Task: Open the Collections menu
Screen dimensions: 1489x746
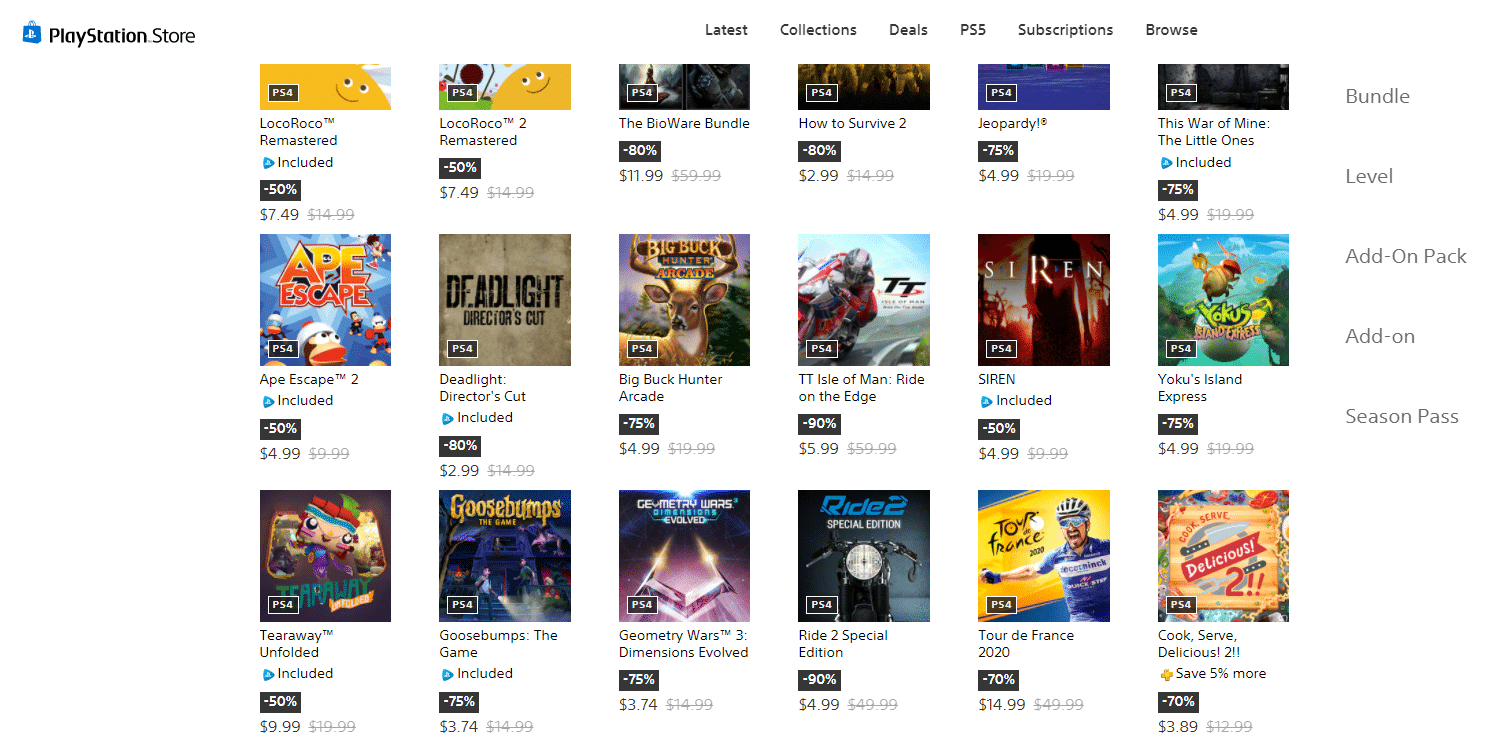Action: (x=818, y=30)
